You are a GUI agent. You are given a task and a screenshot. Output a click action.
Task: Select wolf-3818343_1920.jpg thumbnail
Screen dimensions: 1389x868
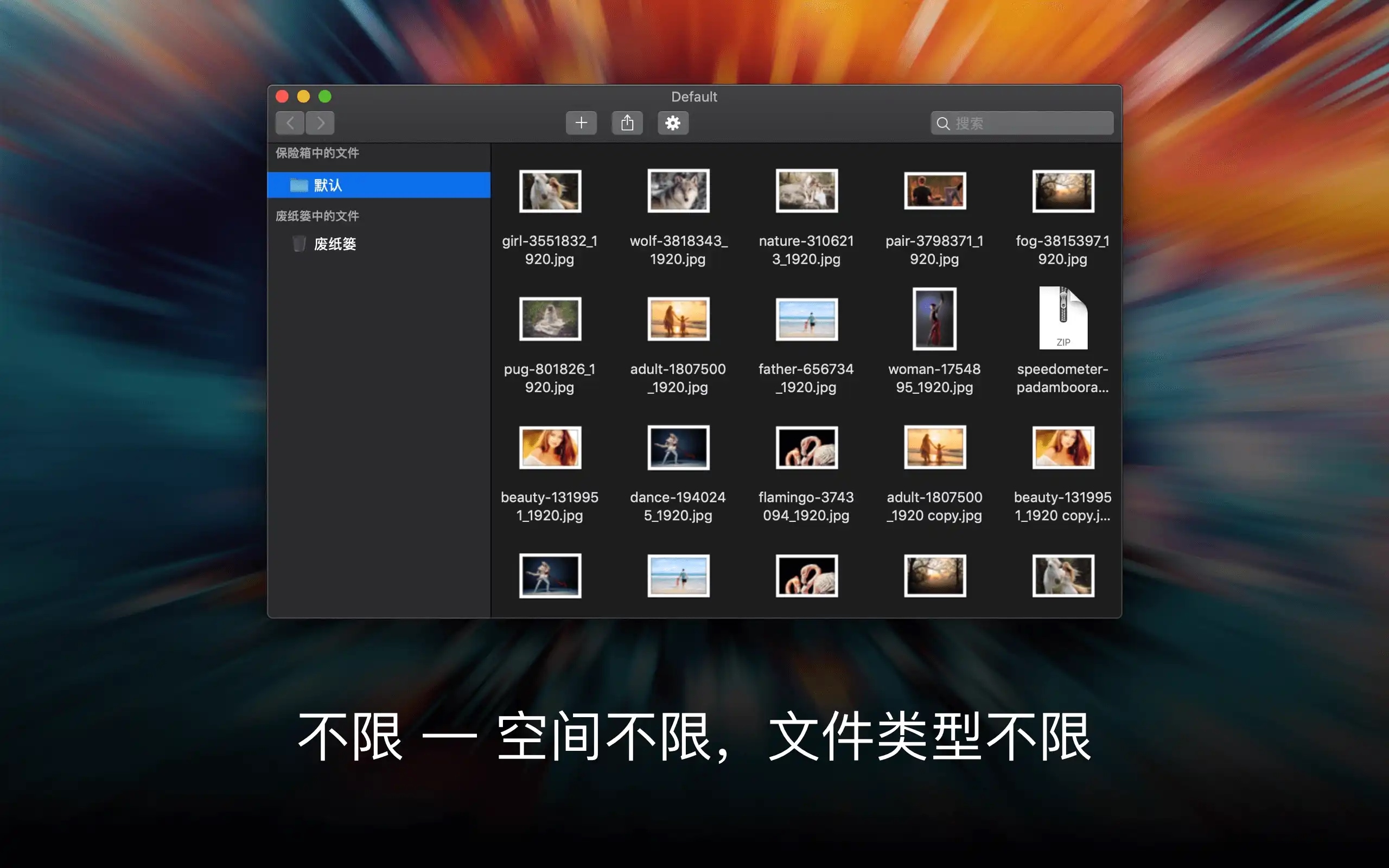pyautogui.click(x=678, y=190)
